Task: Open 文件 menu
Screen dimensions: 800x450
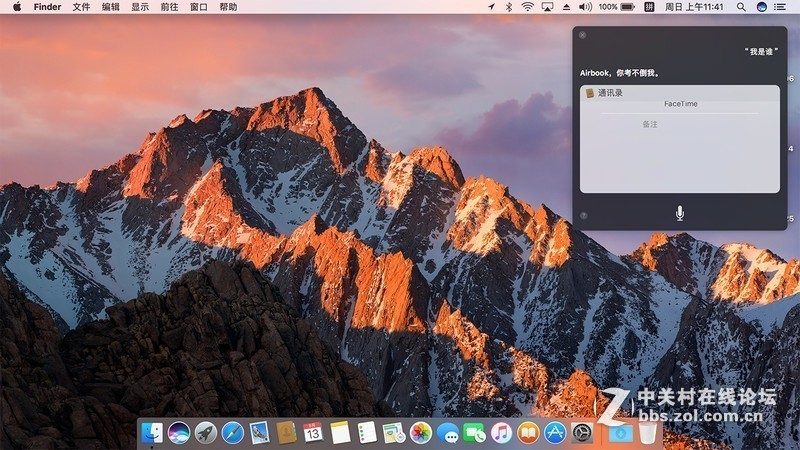Action: [x=81, y=7]
